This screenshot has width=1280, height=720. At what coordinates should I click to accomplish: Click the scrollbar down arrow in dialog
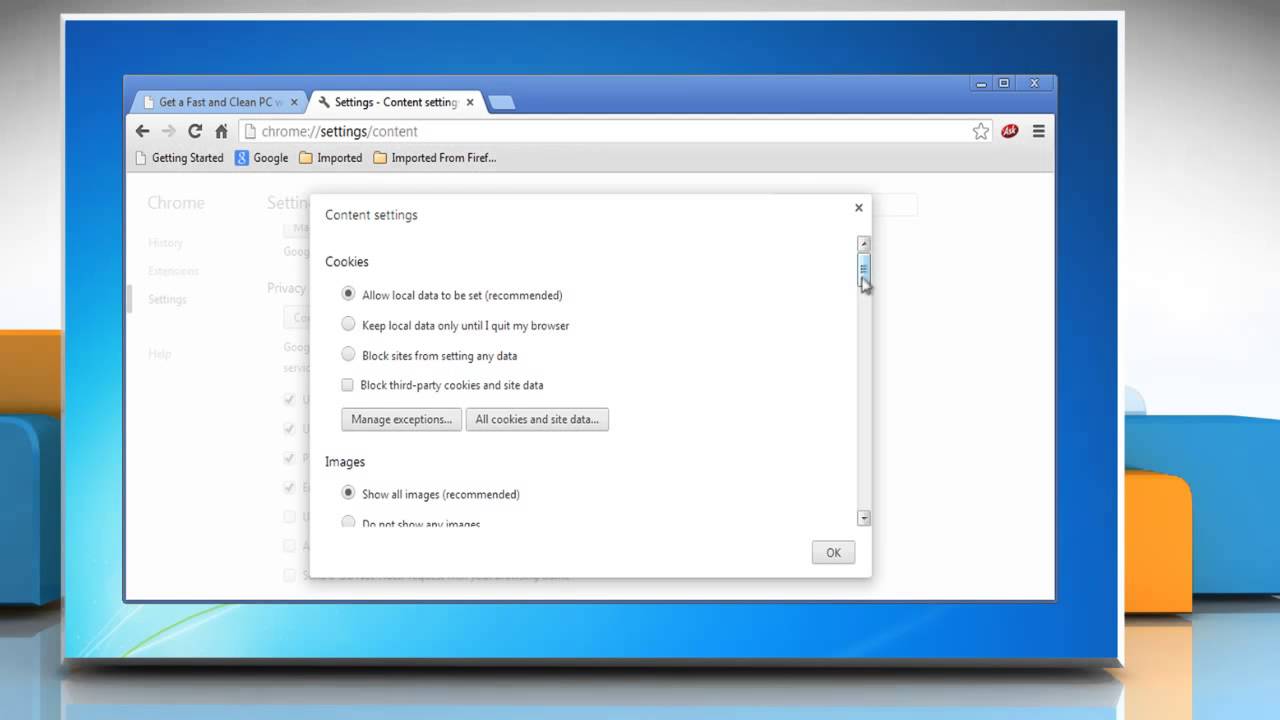point(864,518)
